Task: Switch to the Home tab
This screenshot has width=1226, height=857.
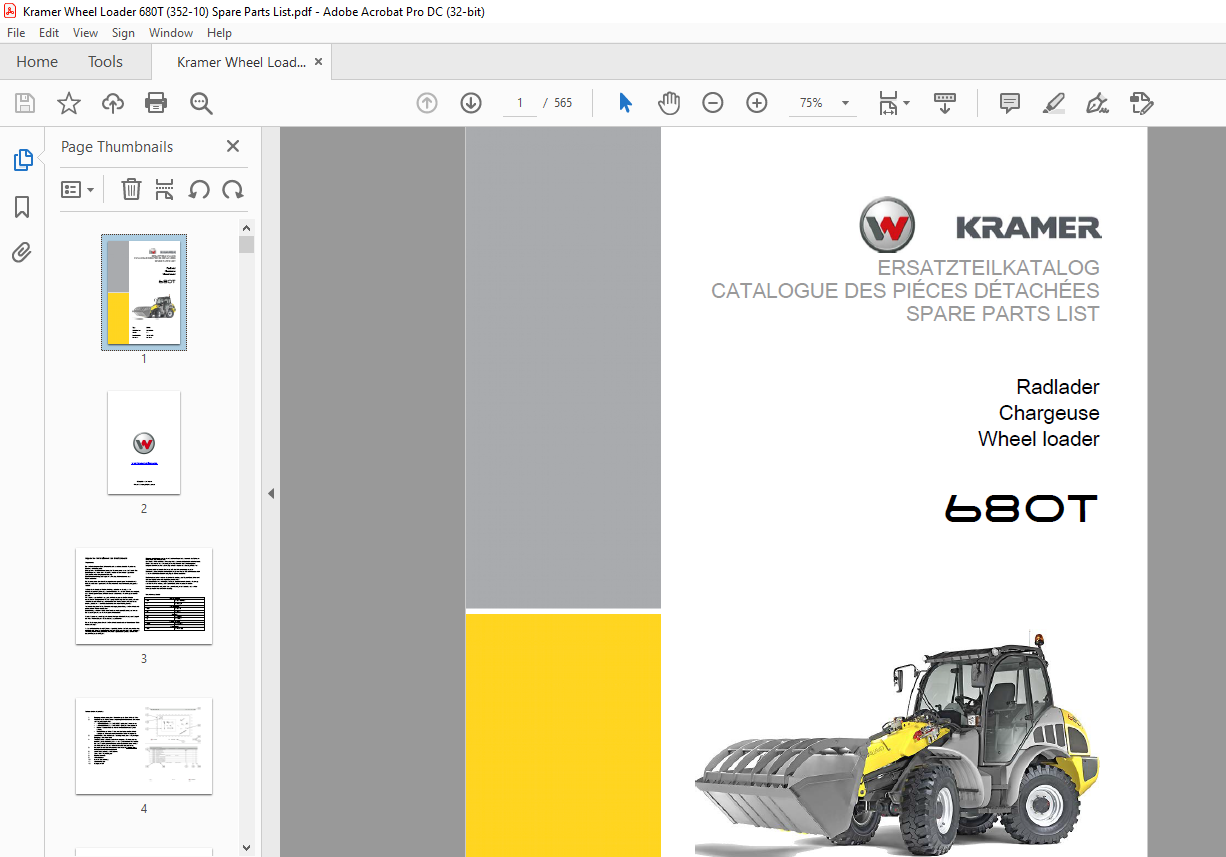Action: [37, 62]
